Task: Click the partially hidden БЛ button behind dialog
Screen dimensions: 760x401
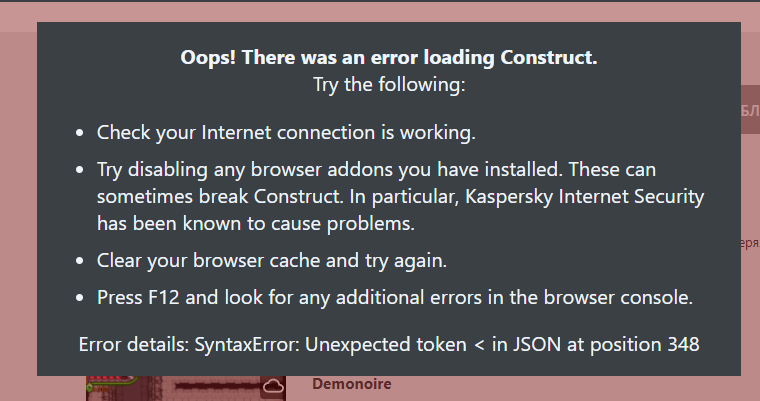Action: pos(750,110)
